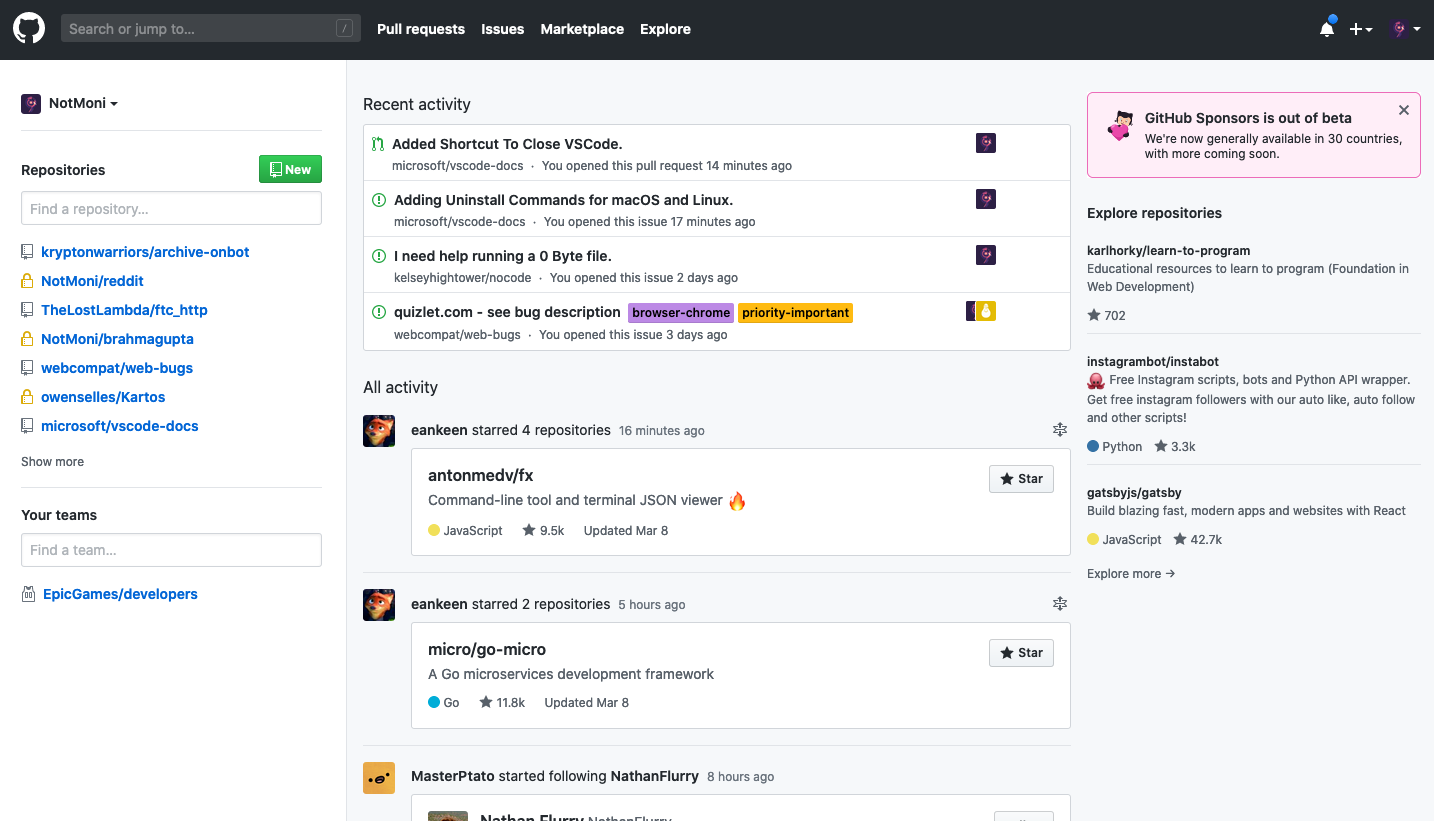Click the open issue icon beside the 0 Byte file item
The height and width of the screenshot is (821, 1434).
[378, 255]
